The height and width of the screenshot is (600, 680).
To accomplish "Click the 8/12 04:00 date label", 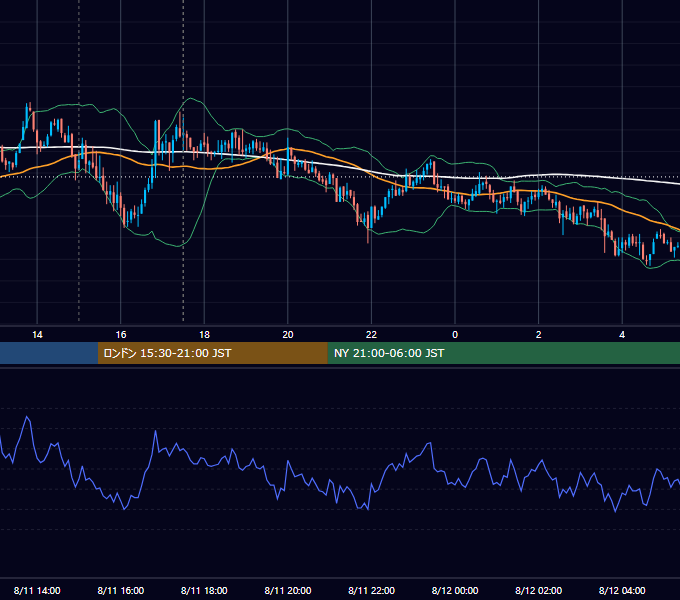I will click(x=622, y=590).
